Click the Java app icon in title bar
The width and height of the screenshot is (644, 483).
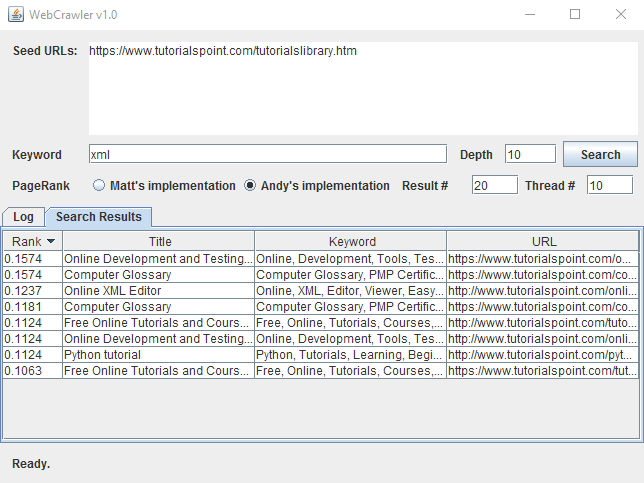click(x=13, y=14)
